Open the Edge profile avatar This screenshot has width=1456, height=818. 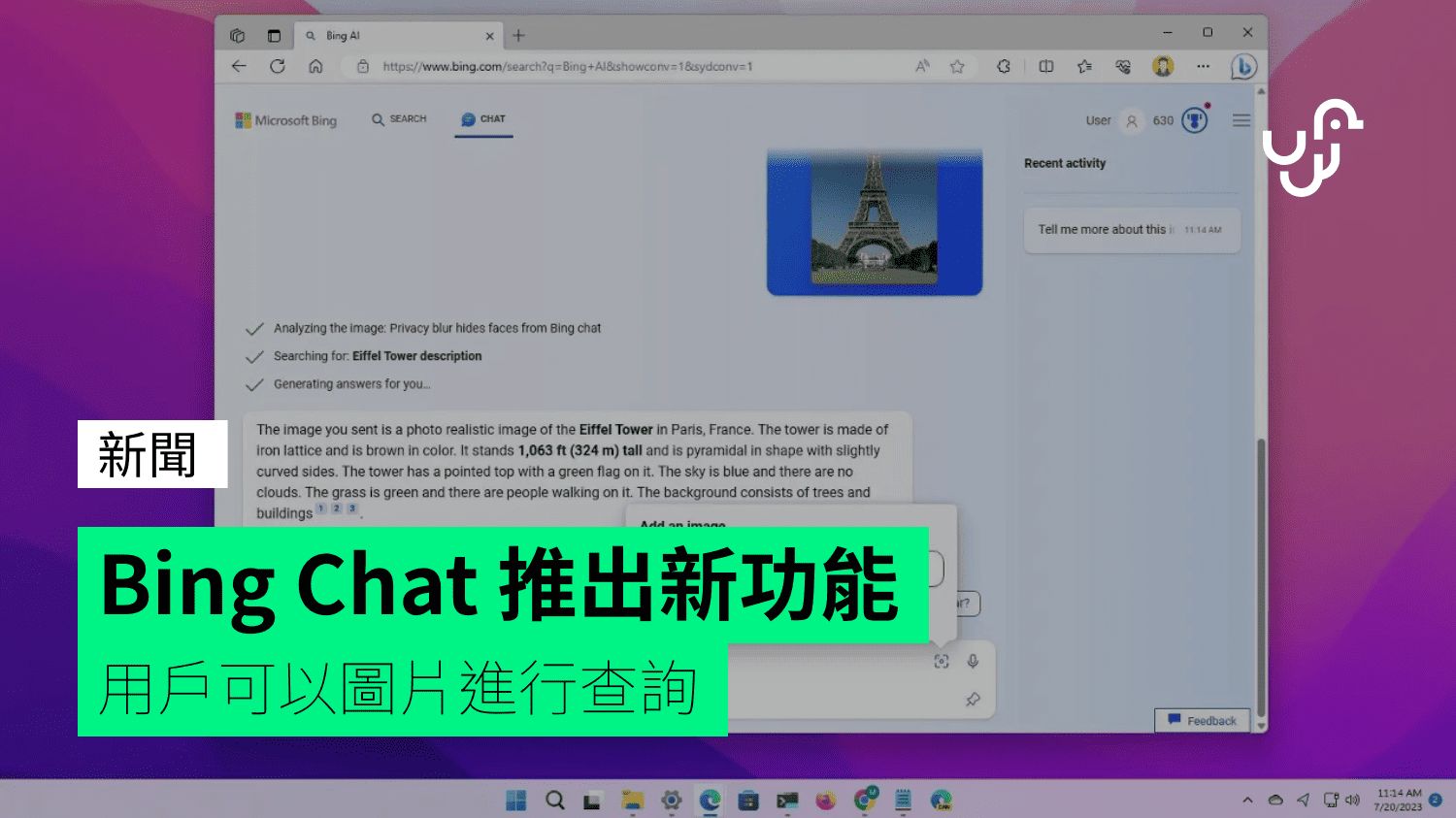1163,66
